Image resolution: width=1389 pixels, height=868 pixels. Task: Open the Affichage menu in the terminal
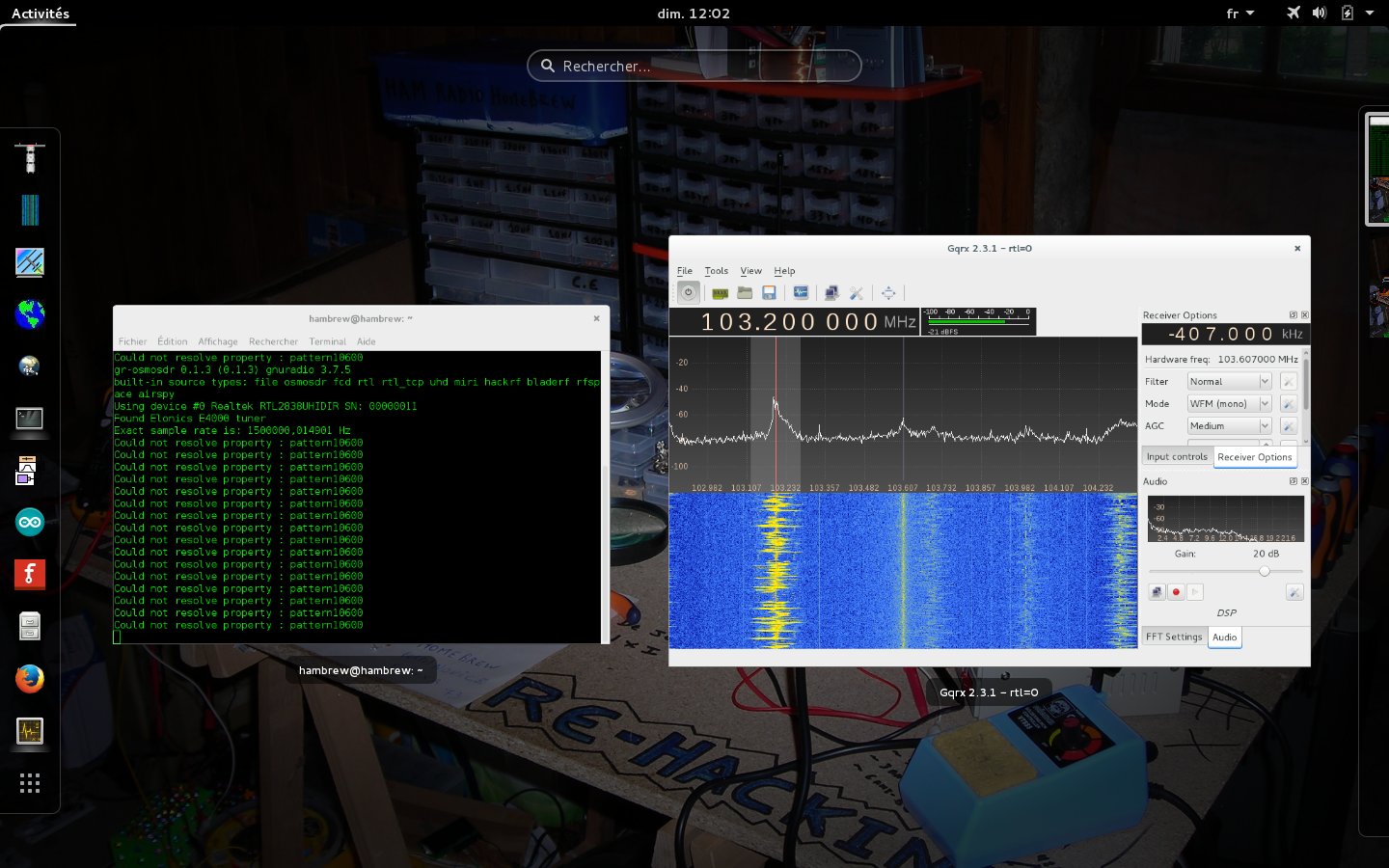pos(218,340)
